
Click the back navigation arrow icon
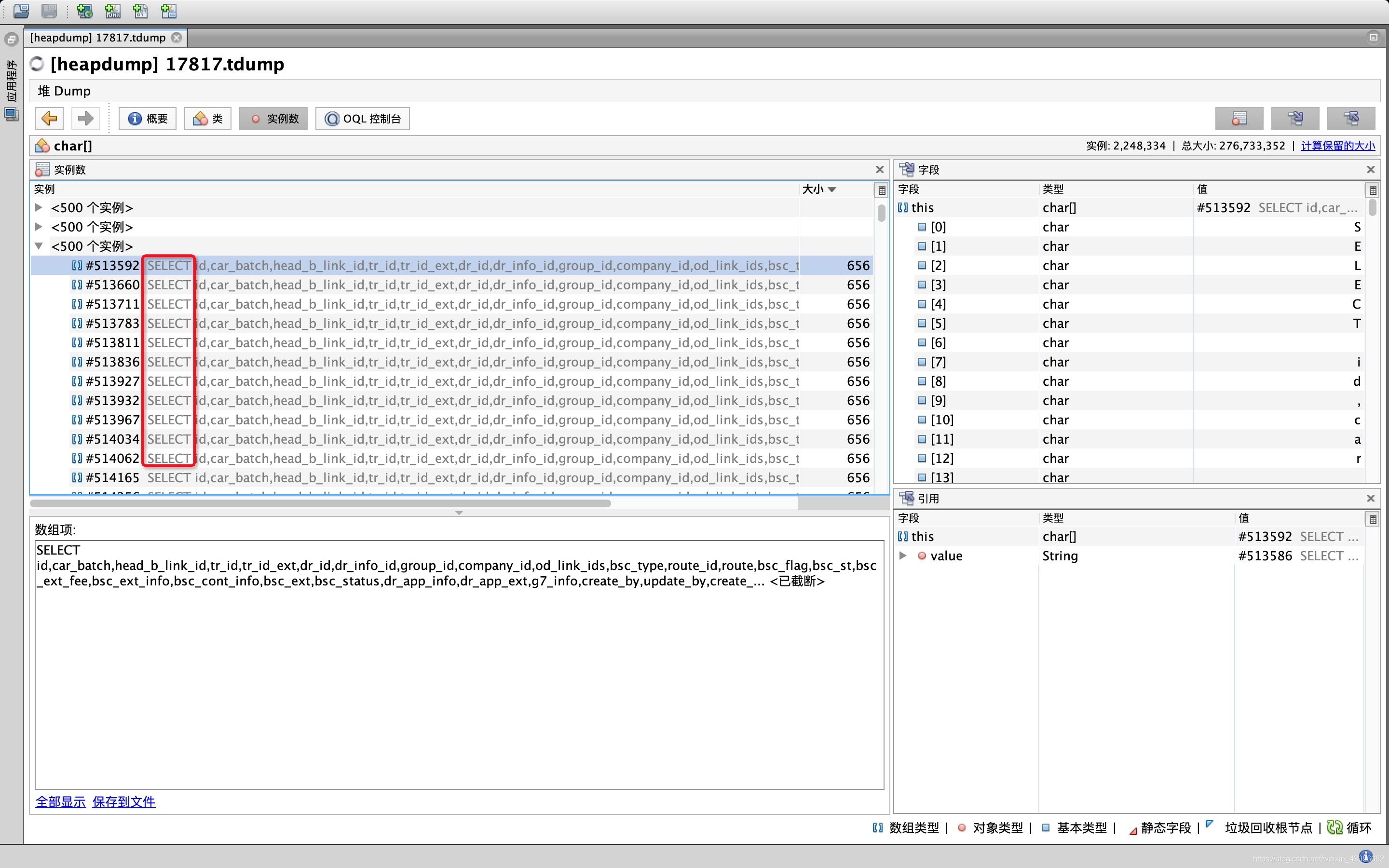click(x=49, y=119)
